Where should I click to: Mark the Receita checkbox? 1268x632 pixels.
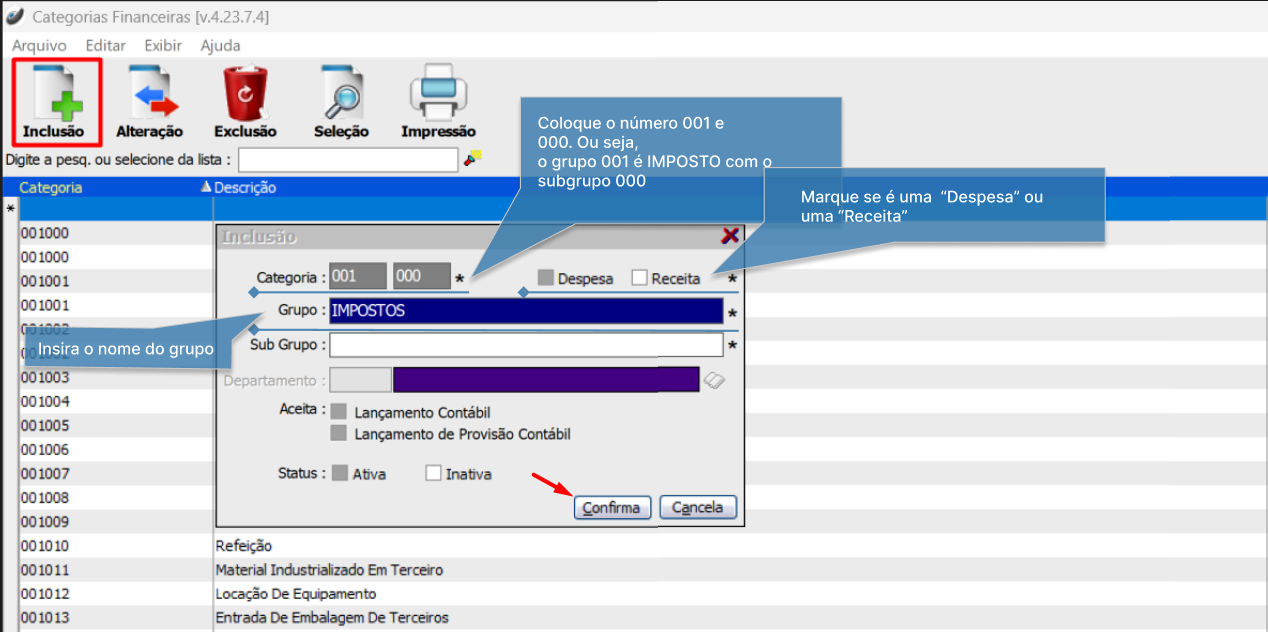640,278
